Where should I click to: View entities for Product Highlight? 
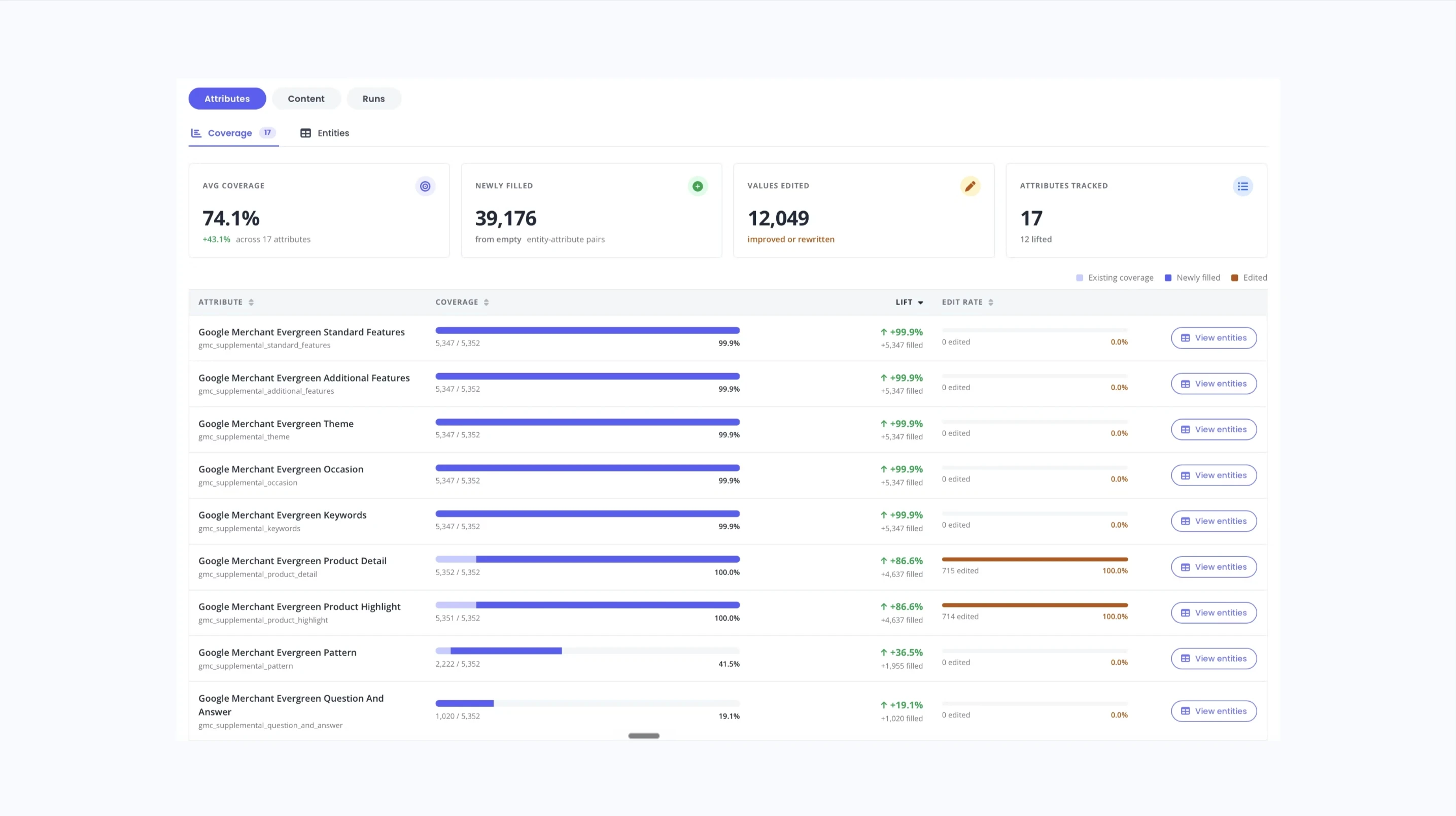1214,613
